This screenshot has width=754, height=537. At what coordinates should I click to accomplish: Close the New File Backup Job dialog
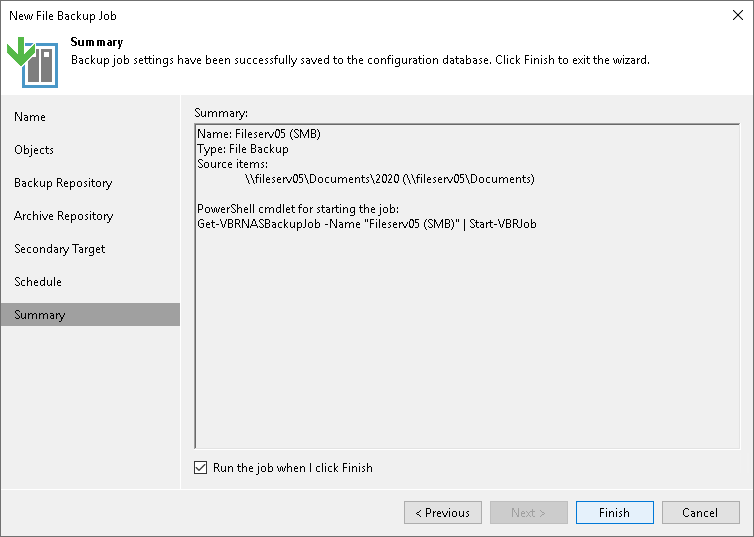(x=738, y=16)
